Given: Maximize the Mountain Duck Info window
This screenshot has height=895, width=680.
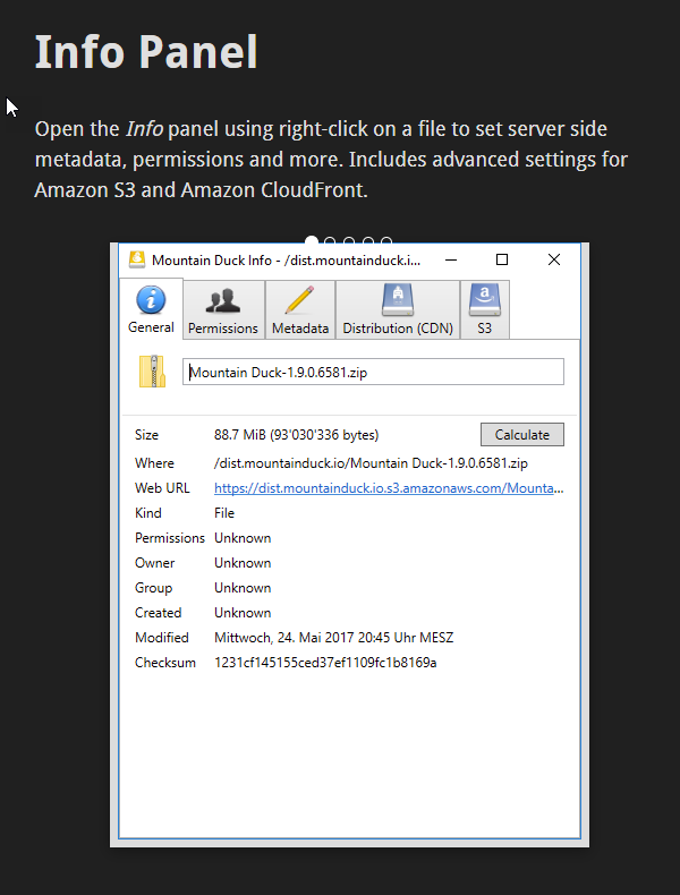Looking at the screenshot, I should [502, 260].
